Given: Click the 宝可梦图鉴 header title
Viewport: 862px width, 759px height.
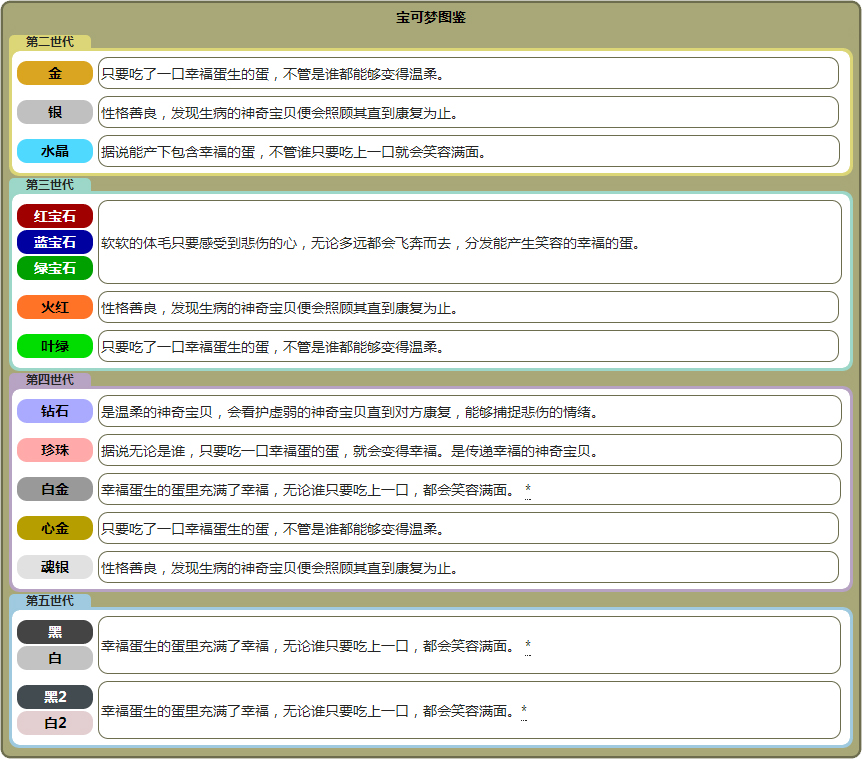Looking at the screenshot, I should pos(431,18).
